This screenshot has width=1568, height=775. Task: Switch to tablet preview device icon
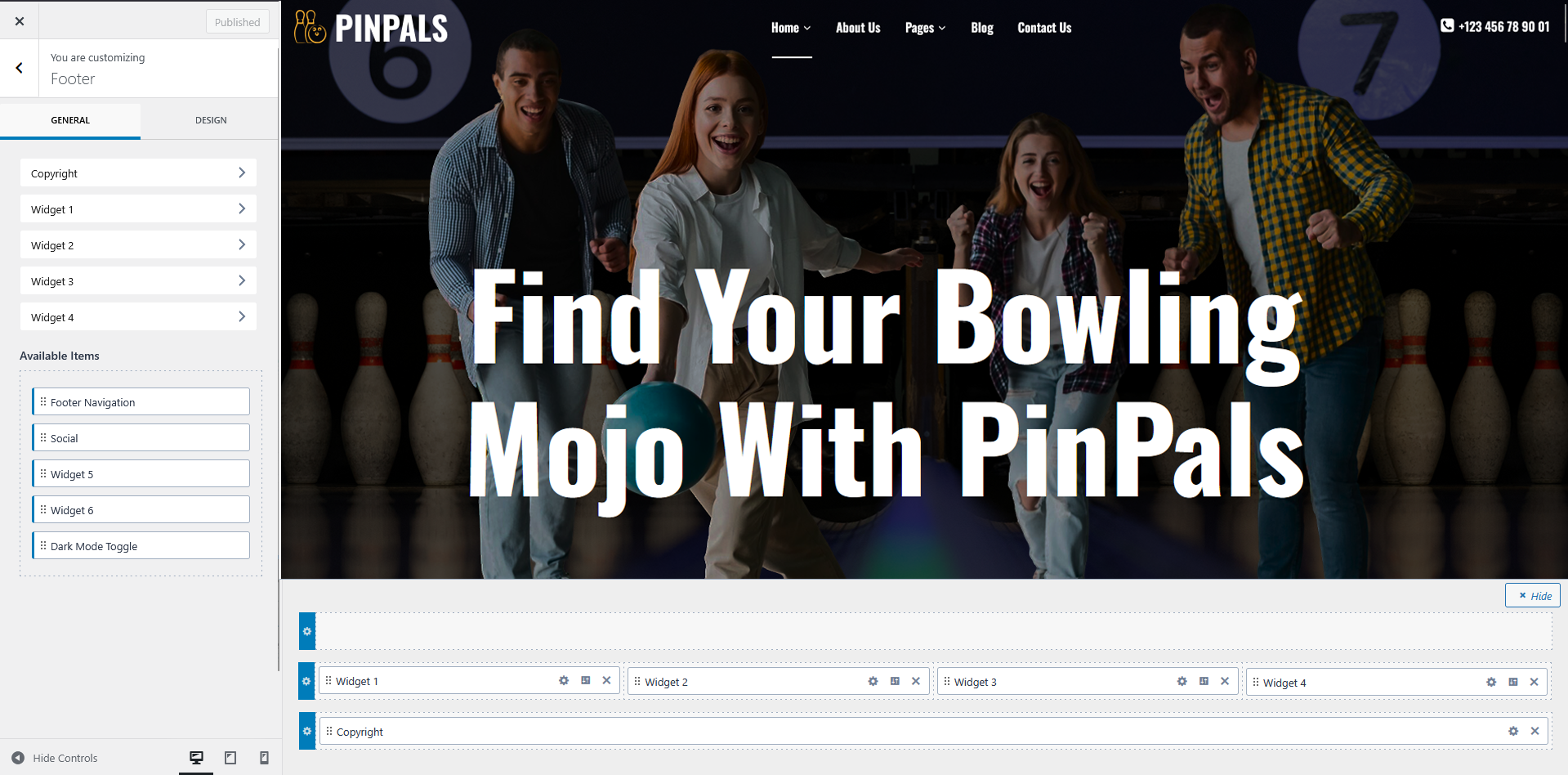coord(230,758)
